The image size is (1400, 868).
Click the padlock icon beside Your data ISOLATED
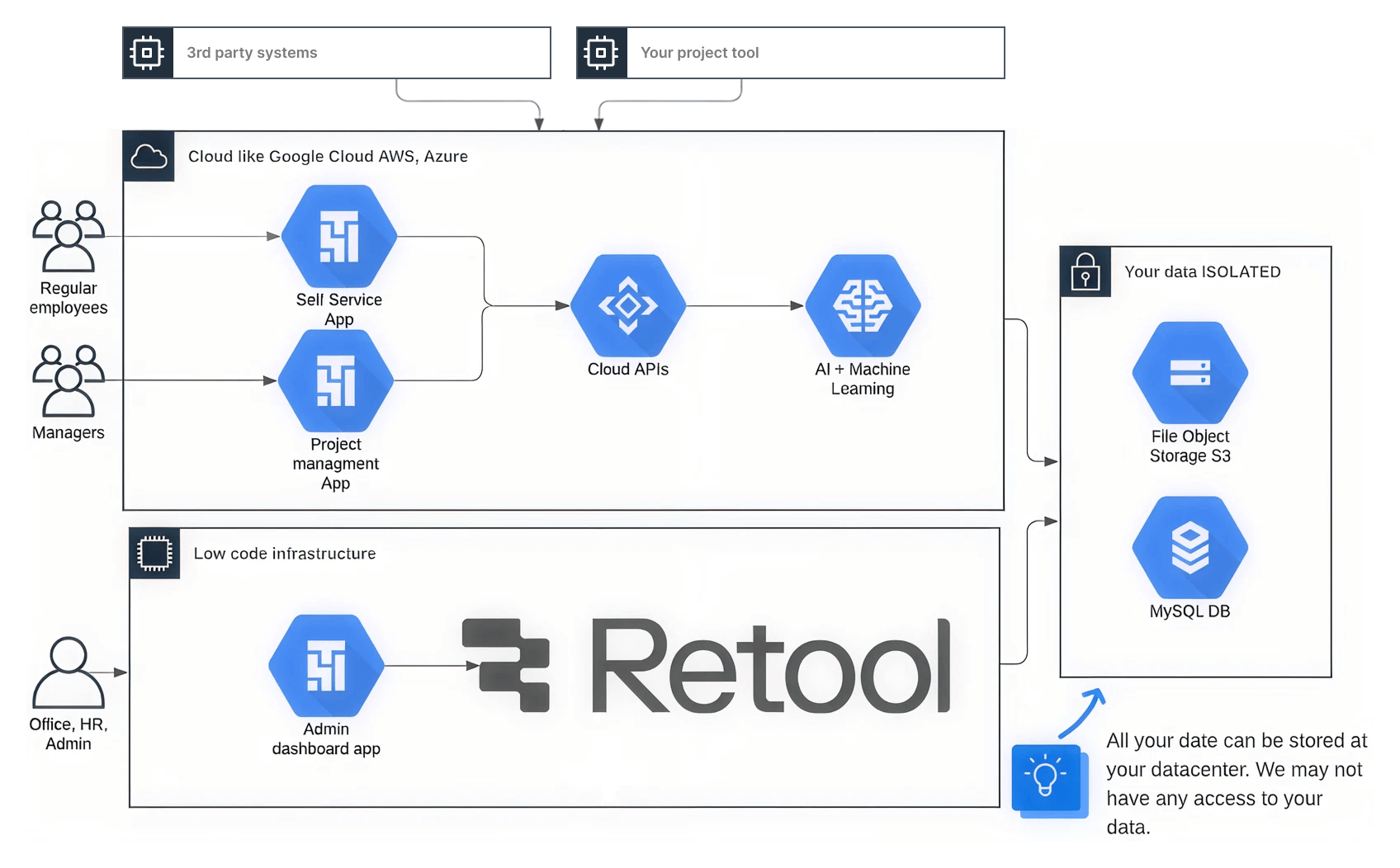pyautogui.click(x=1085, y=271)
